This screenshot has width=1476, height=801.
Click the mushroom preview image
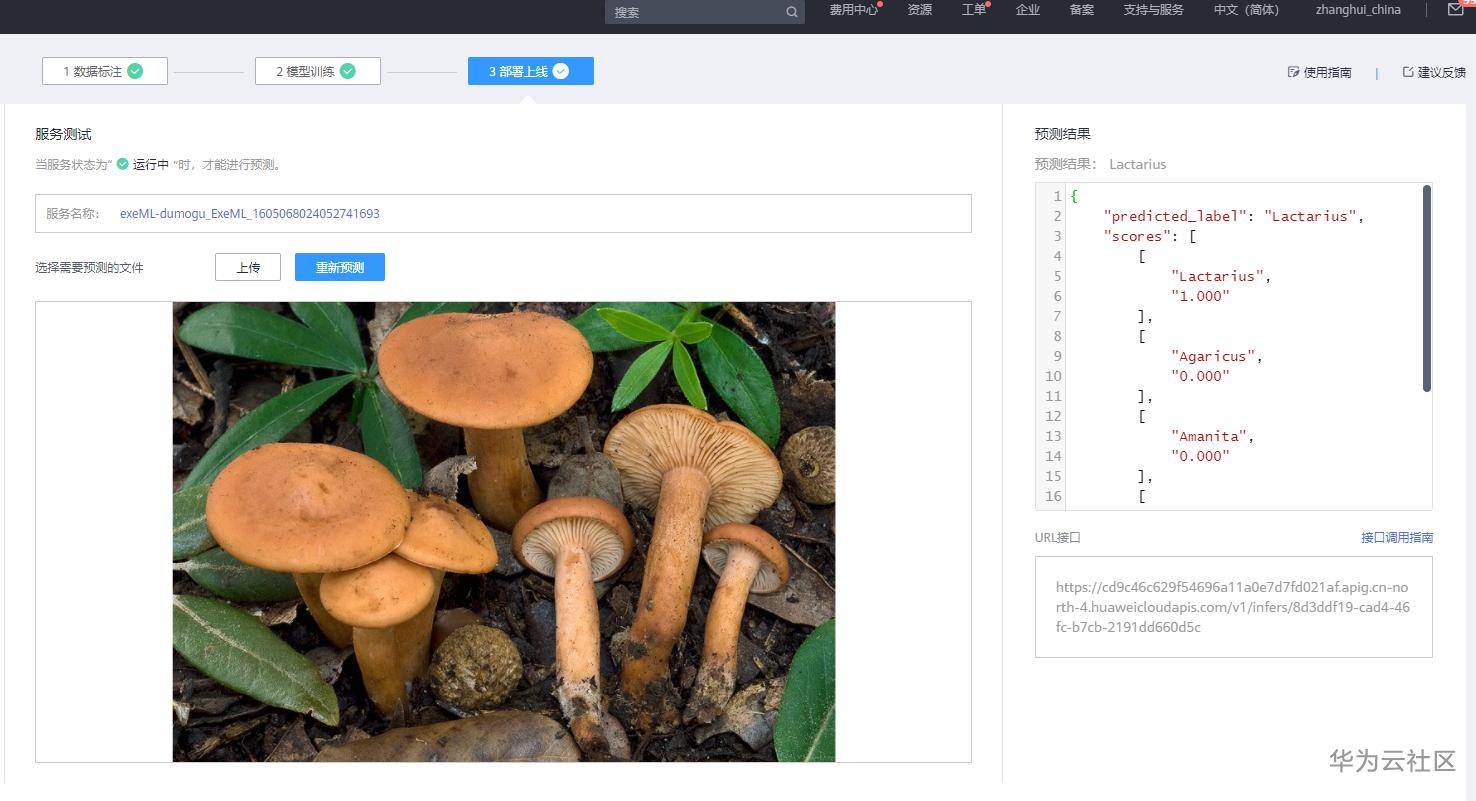(x=502, y=530)
